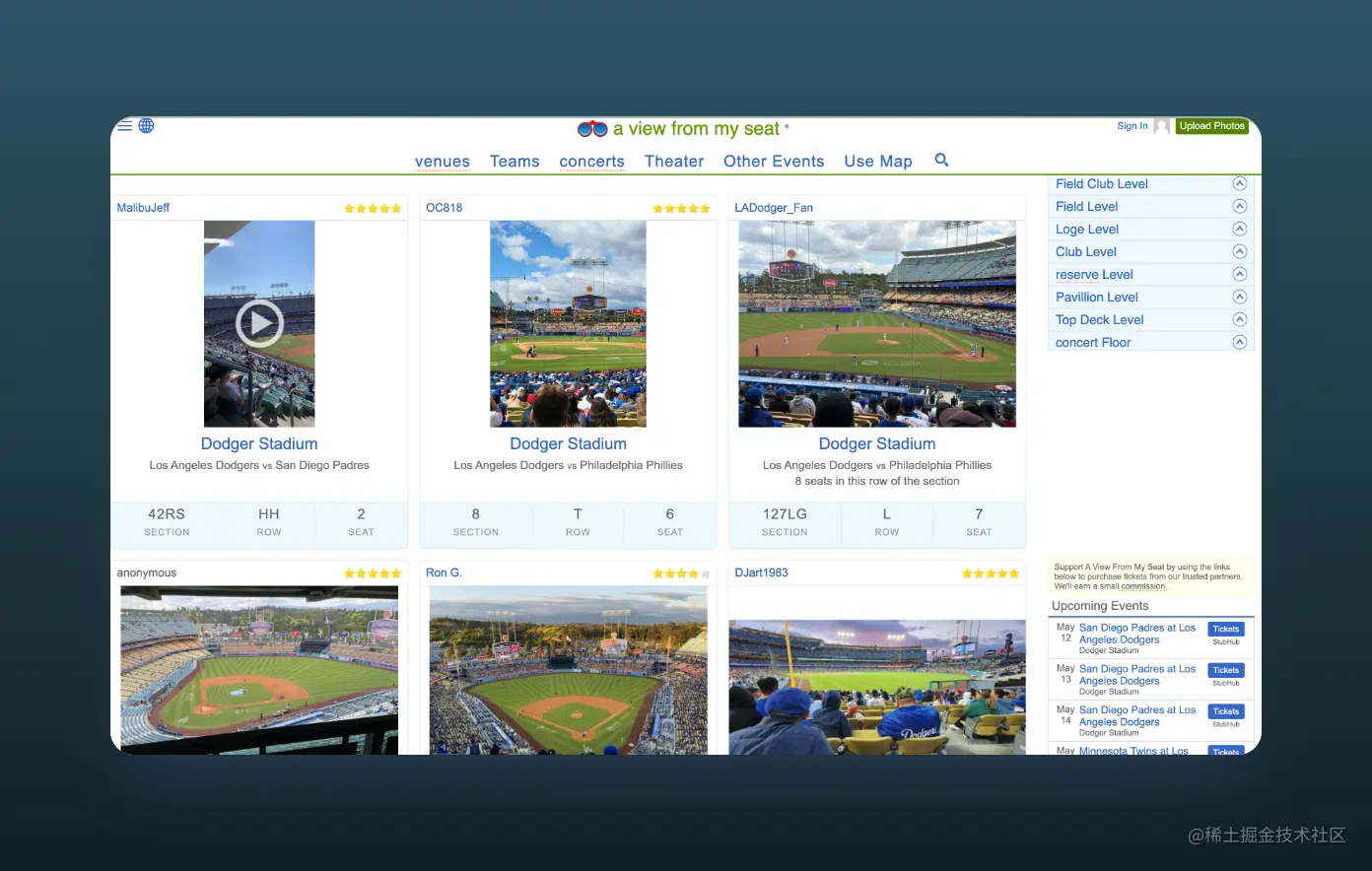1372x871 pixels.
Task: Expand the Pavillion Level chevron
Action: coord(1240,297)
